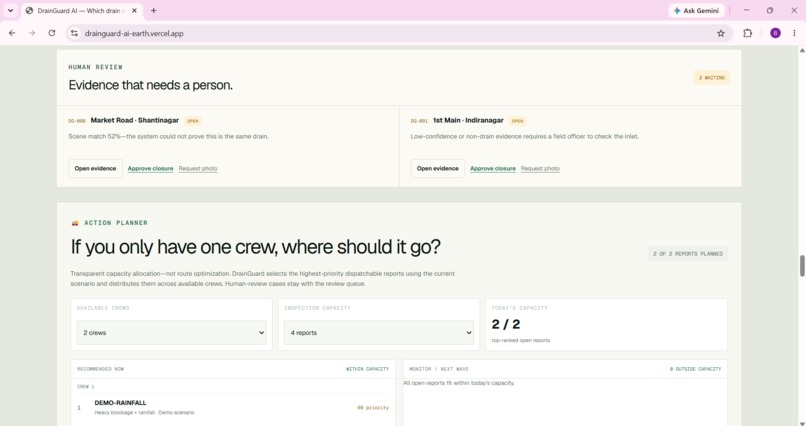
Task: Go forward to the next page
Action: click(x=32, y=33)
